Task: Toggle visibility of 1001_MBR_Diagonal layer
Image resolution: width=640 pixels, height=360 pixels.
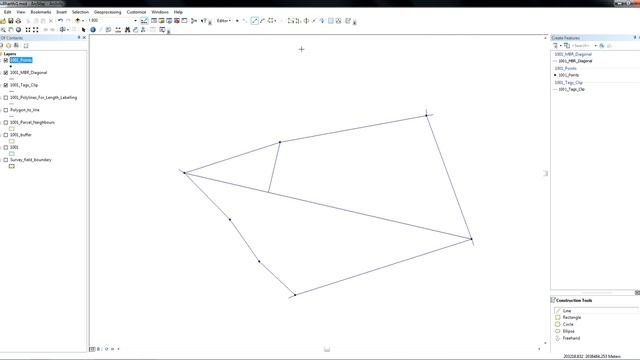Action: click(6, 73)
